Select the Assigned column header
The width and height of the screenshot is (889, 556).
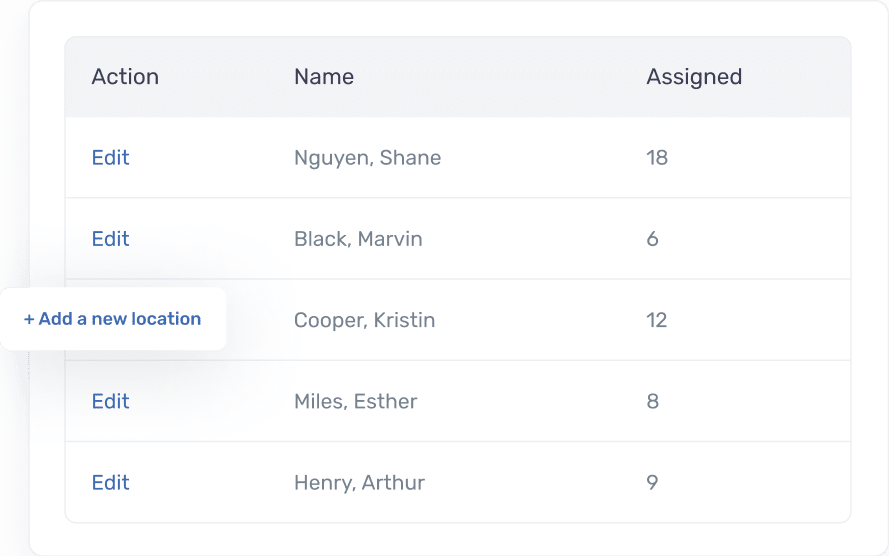694,77
